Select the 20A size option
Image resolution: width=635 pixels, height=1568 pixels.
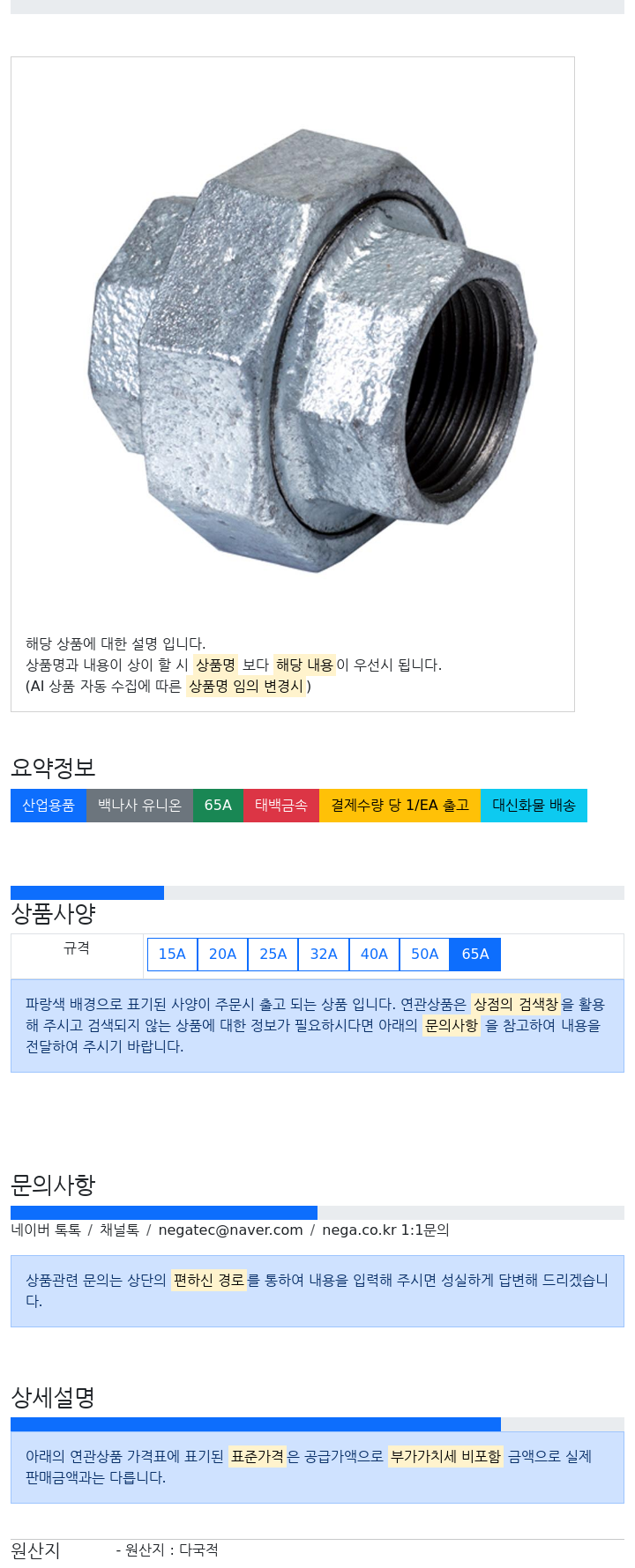pyautogui.click(x=222, y=954)
